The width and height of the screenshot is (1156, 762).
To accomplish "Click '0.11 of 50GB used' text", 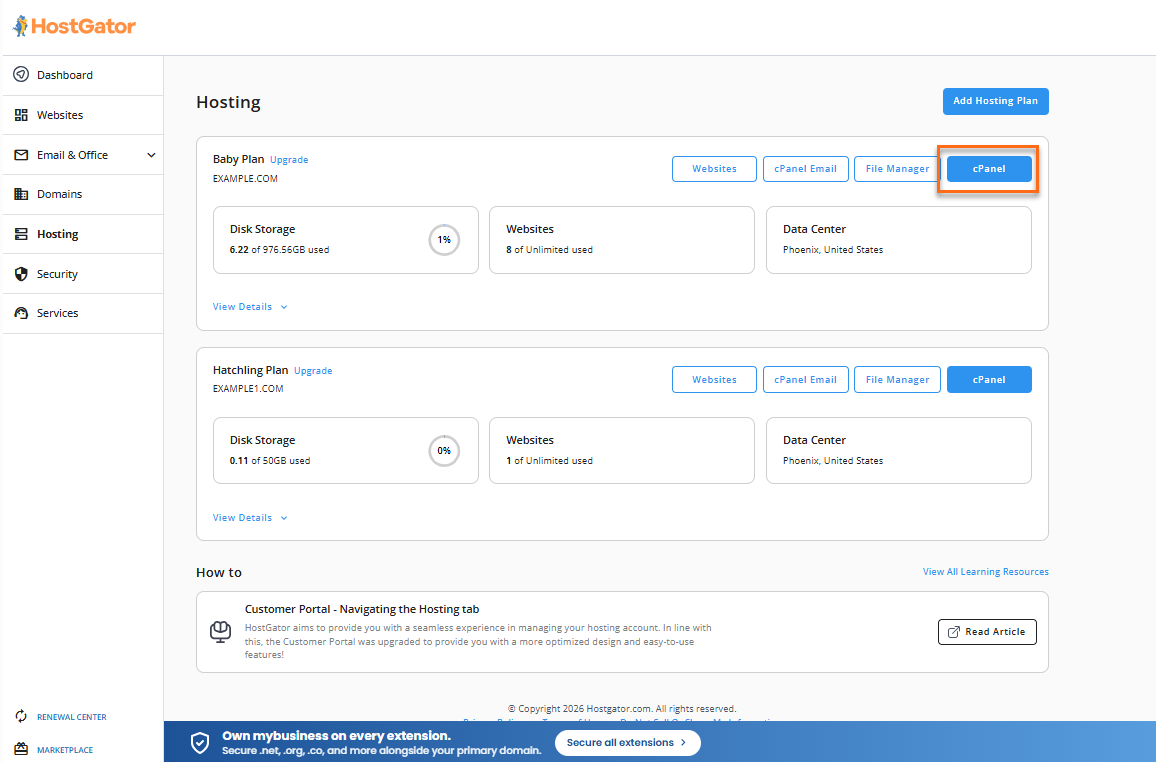I will pos(270,461).
